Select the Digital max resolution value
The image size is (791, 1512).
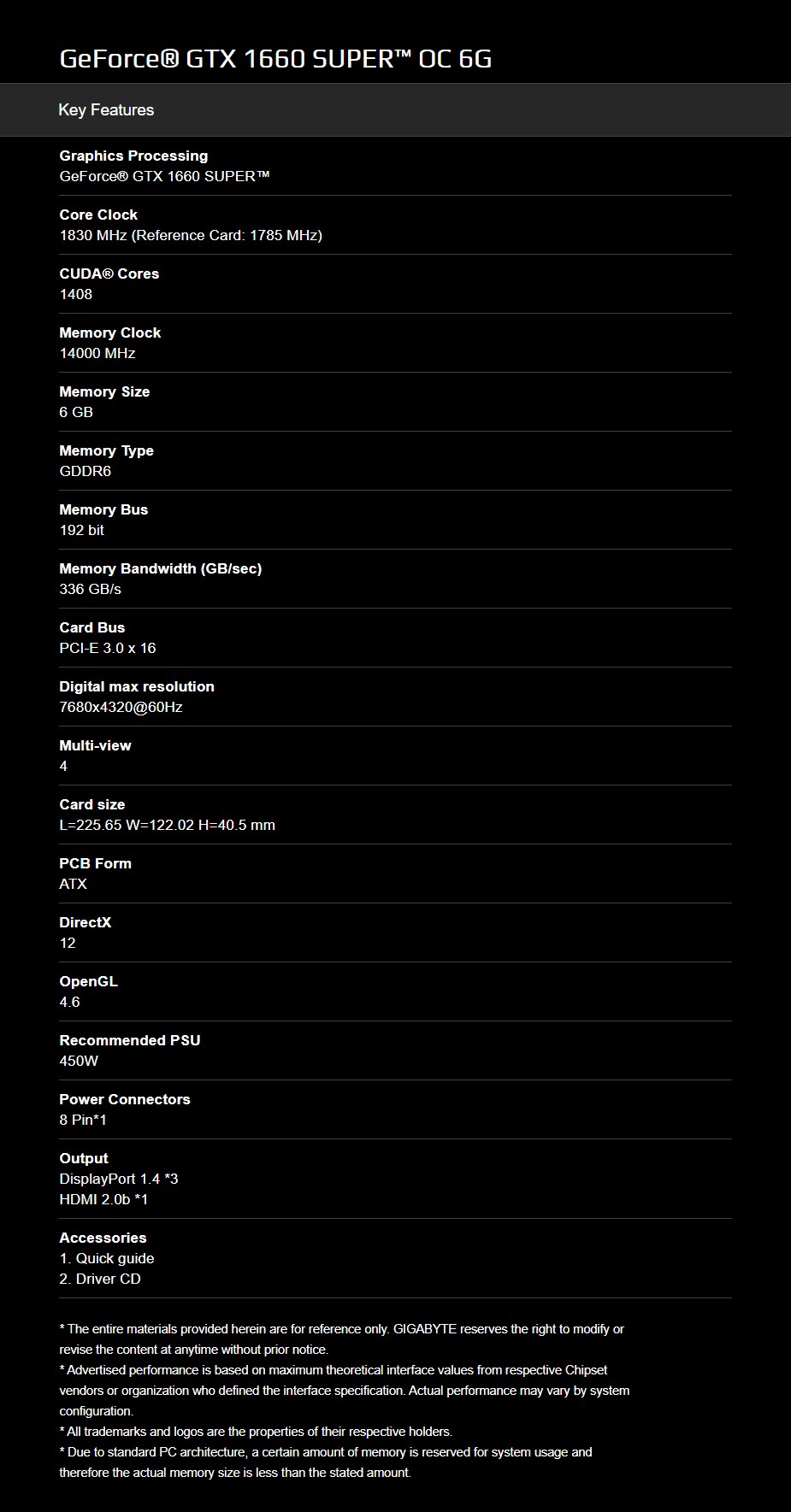121,707
